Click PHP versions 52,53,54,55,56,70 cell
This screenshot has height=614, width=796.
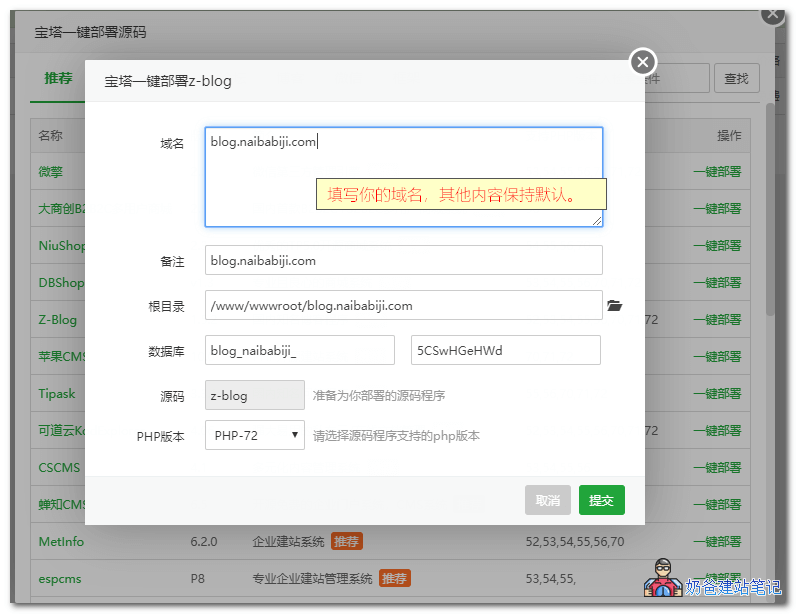point(575,542)
